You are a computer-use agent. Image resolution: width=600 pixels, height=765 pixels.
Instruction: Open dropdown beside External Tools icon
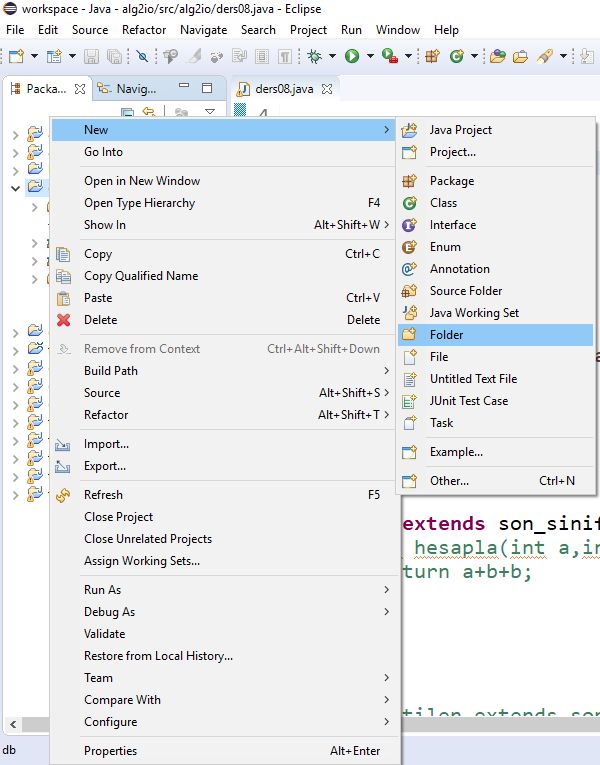[408, 57]
